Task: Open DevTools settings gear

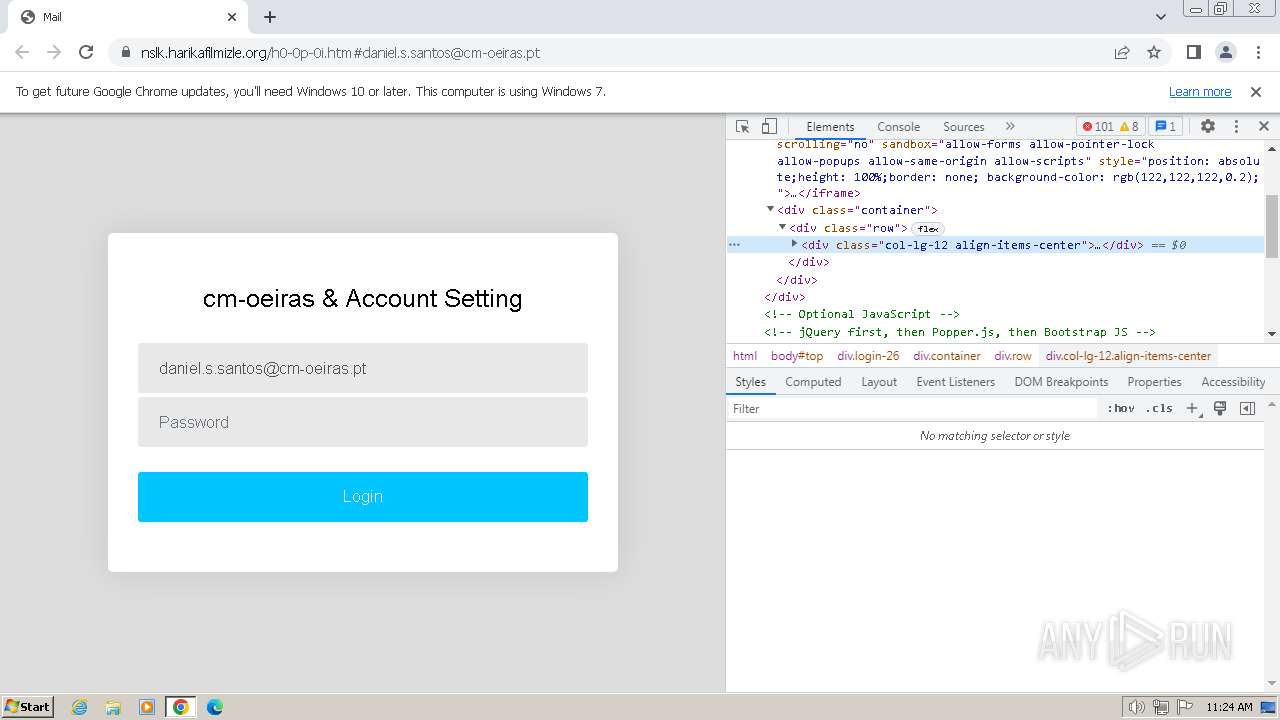Action: (1208, 127)
